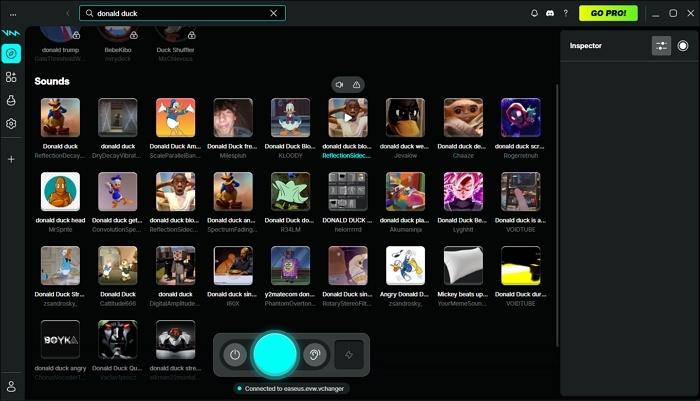
Task: Select the donald duck angry BOYKA sound
Action: click(x=60, y=340)
